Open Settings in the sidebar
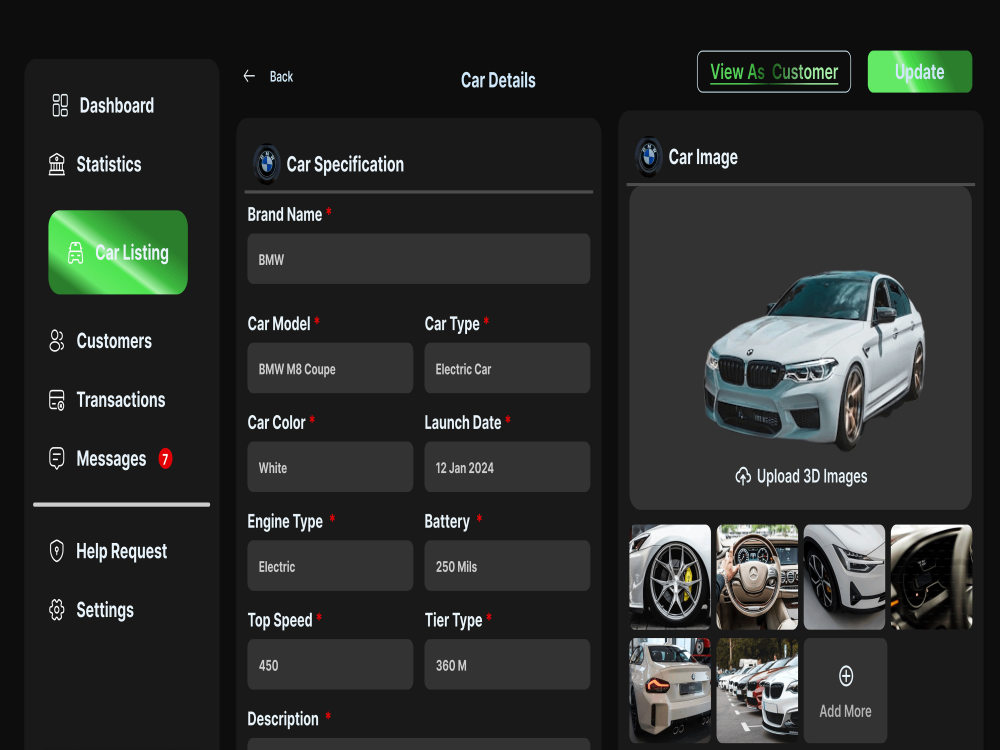 (x=92, y=610)
